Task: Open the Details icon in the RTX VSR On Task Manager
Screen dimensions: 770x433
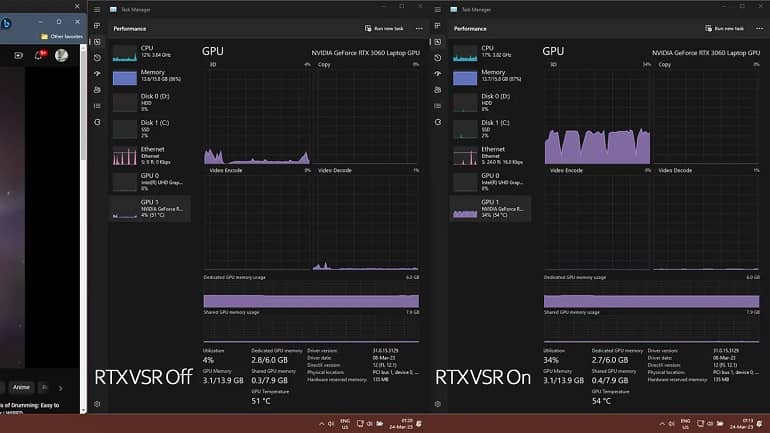Action: tap(438, 106)
